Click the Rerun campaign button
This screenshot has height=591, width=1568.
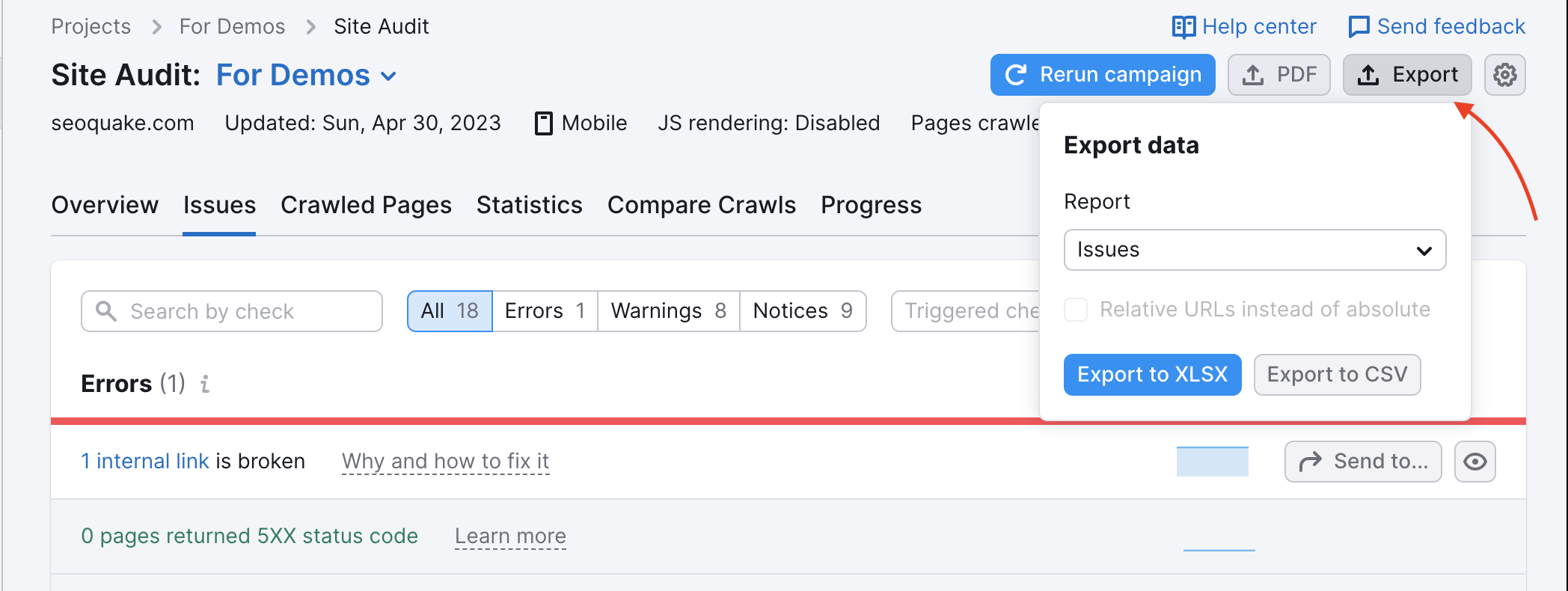(x=1102, y=74)
